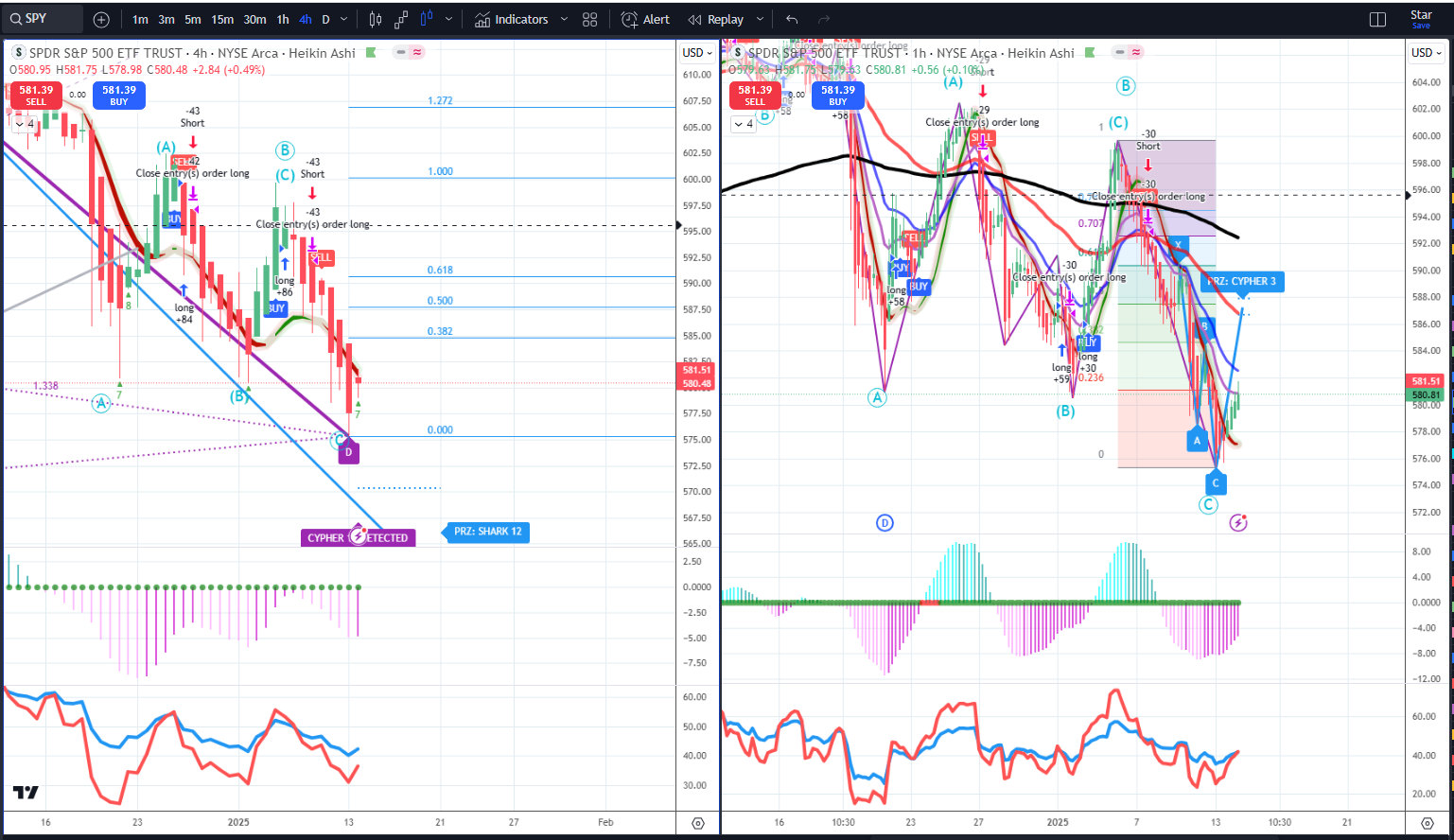1454x840 pixels.
Task: Toggle the pink wave pill on 1h chart title
Action: (1136, 53)
